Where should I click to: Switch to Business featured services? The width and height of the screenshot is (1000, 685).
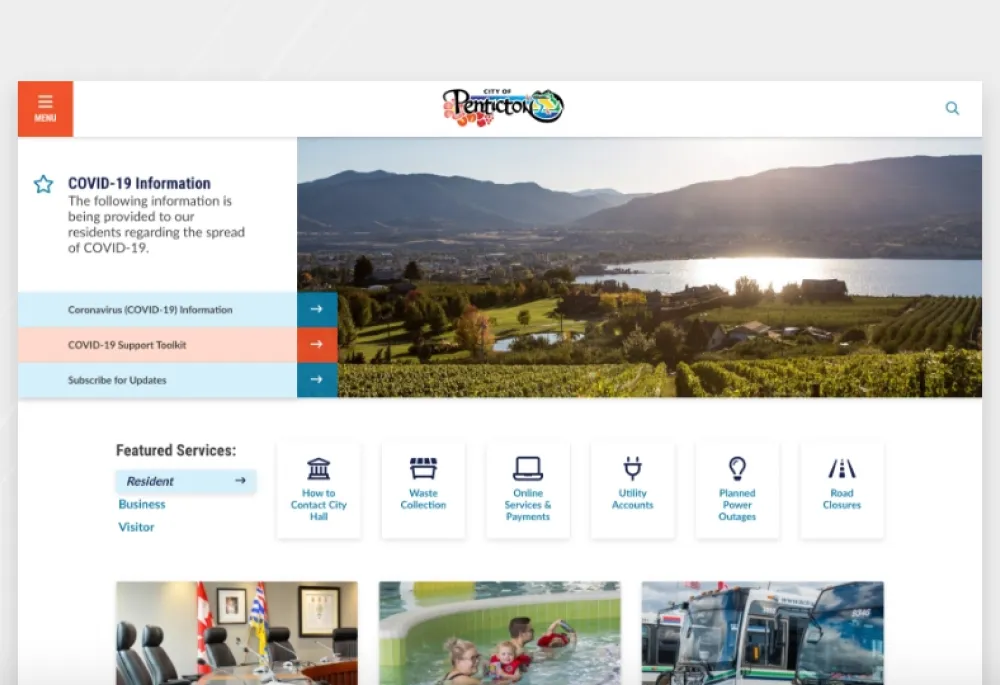coord(142,505)
